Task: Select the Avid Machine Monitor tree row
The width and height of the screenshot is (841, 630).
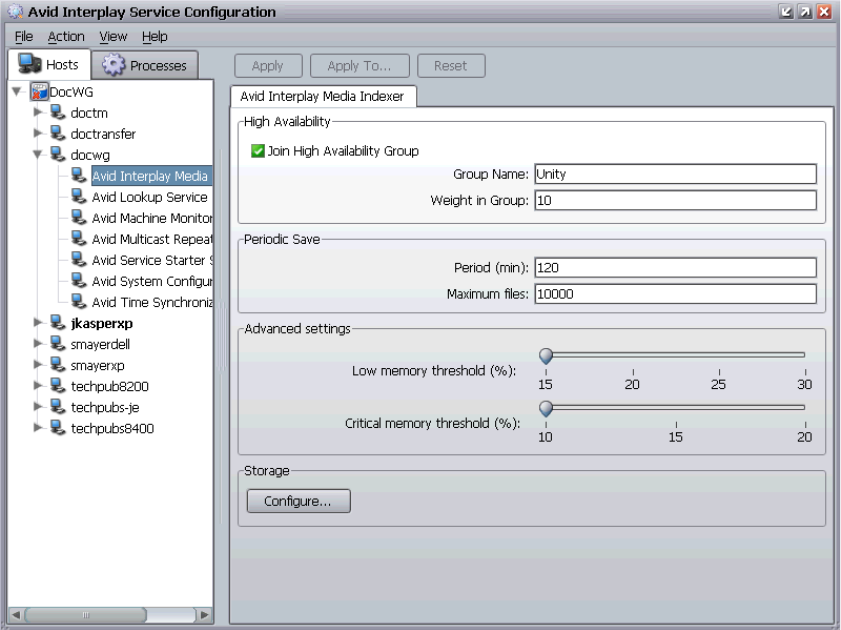Action: click(x=152, y=218)
